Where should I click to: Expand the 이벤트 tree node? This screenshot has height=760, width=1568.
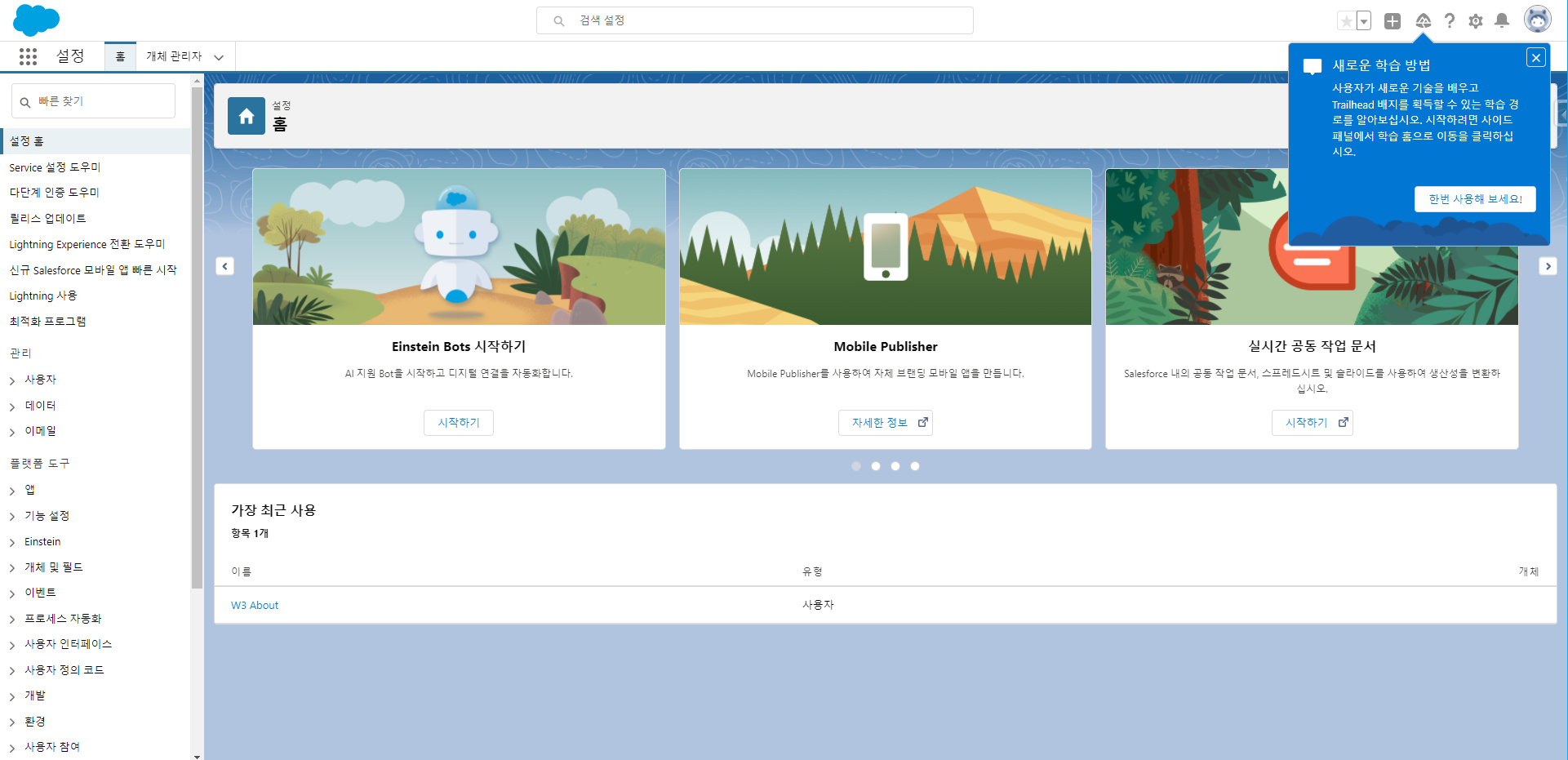[x=12, y=593]
